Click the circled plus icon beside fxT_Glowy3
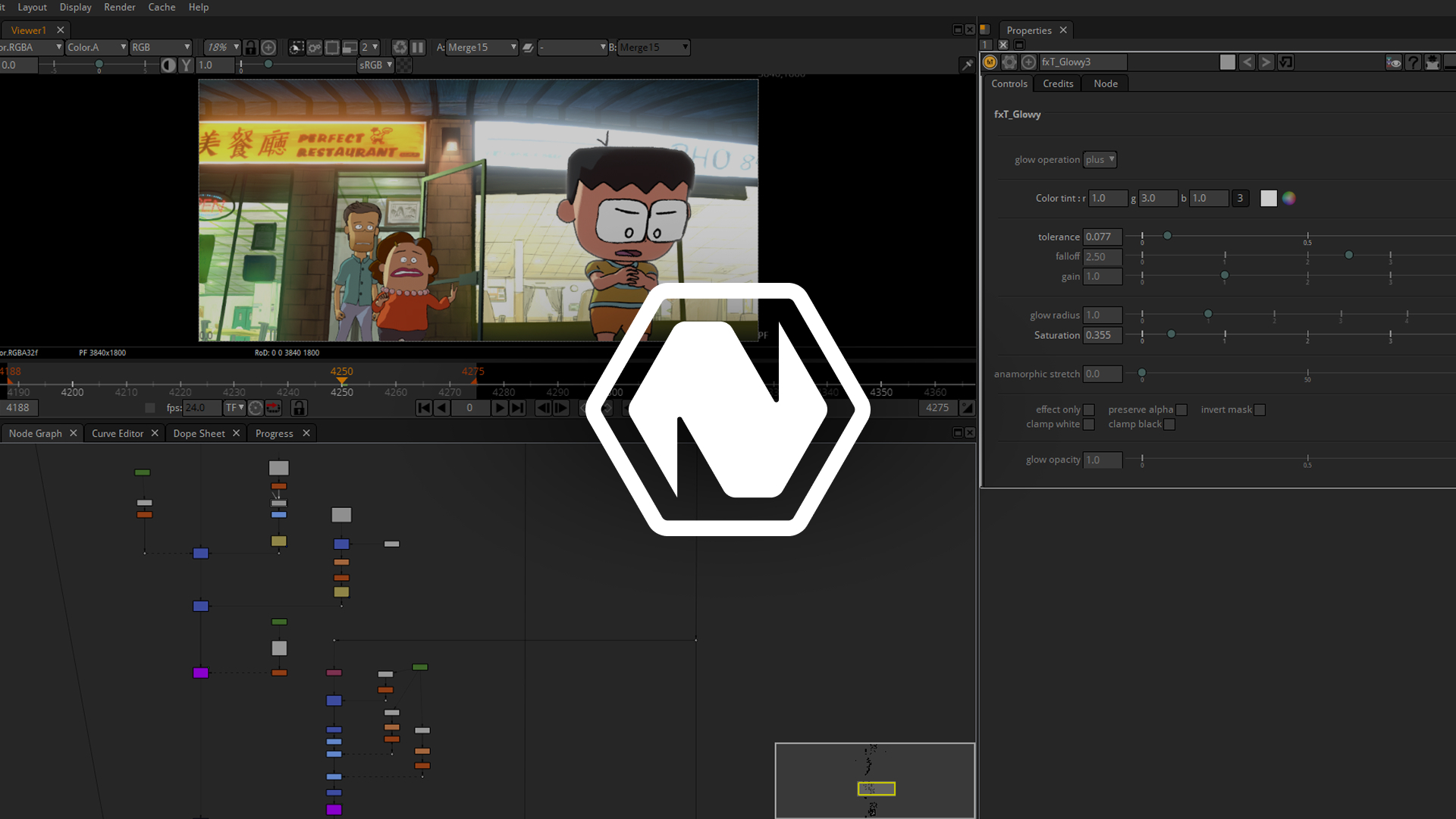The width and height of the screenshot is (1456, 819). click(x=1028, y=62)
